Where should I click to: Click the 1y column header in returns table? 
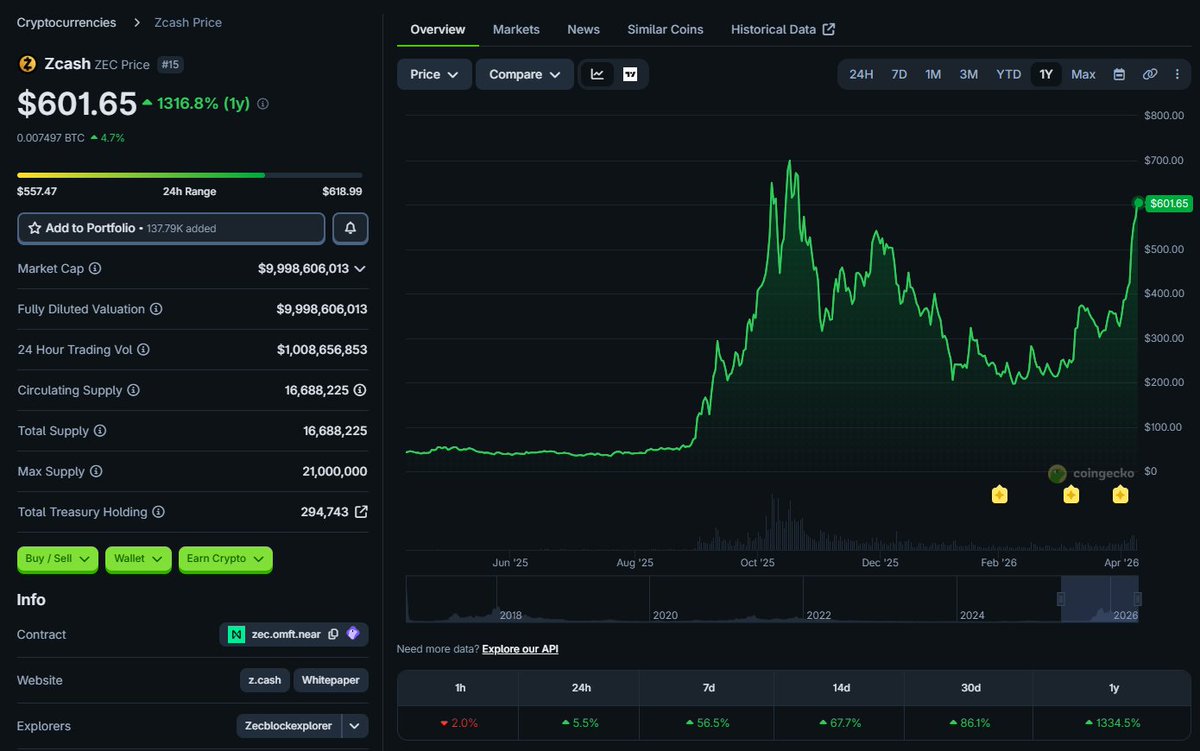click(x=1114, y=687)
